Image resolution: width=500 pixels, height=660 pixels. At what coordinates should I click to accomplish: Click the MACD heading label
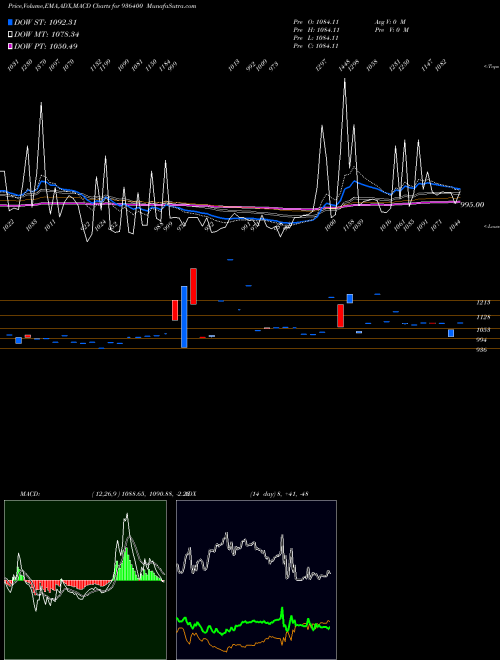(x=30, y=494)
